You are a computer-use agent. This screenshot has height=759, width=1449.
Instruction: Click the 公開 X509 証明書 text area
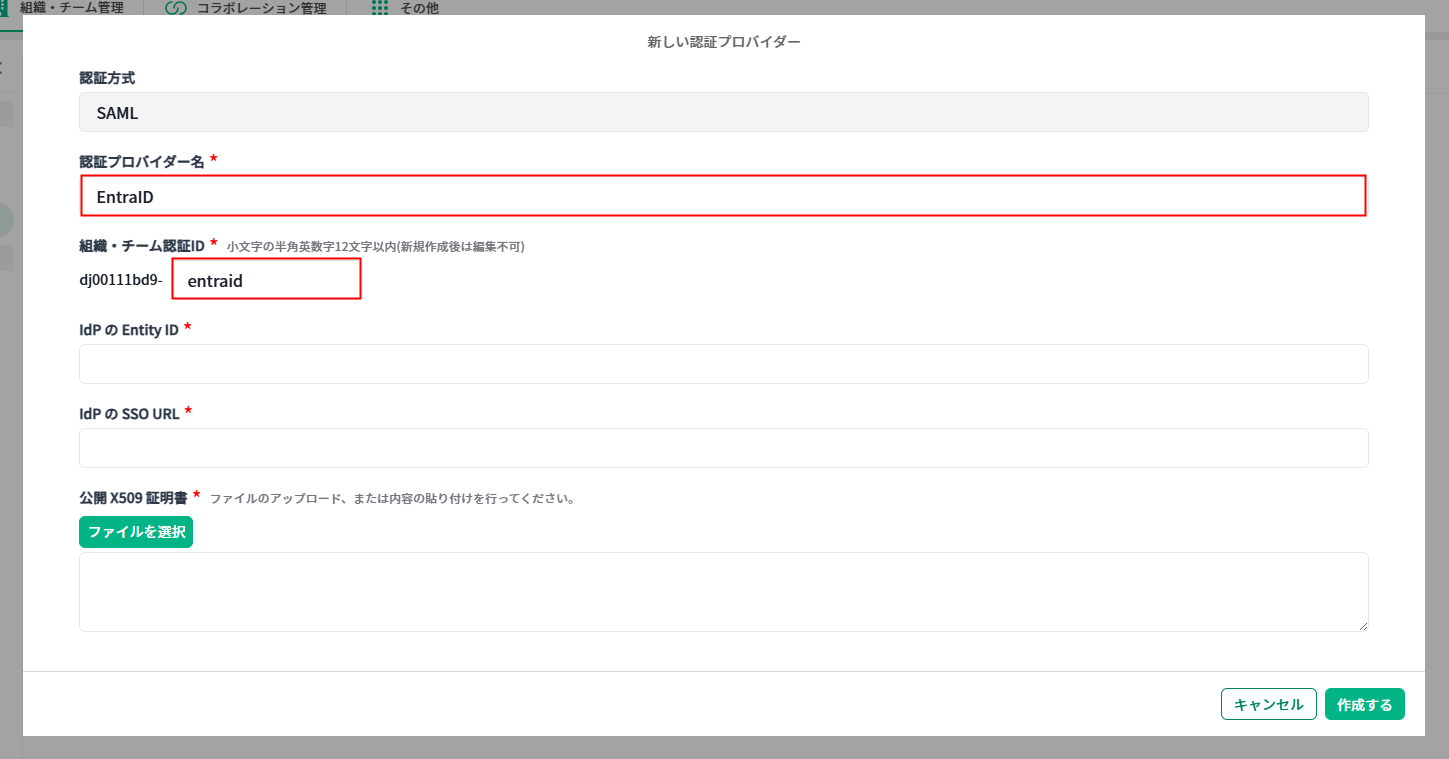point(723,592)
